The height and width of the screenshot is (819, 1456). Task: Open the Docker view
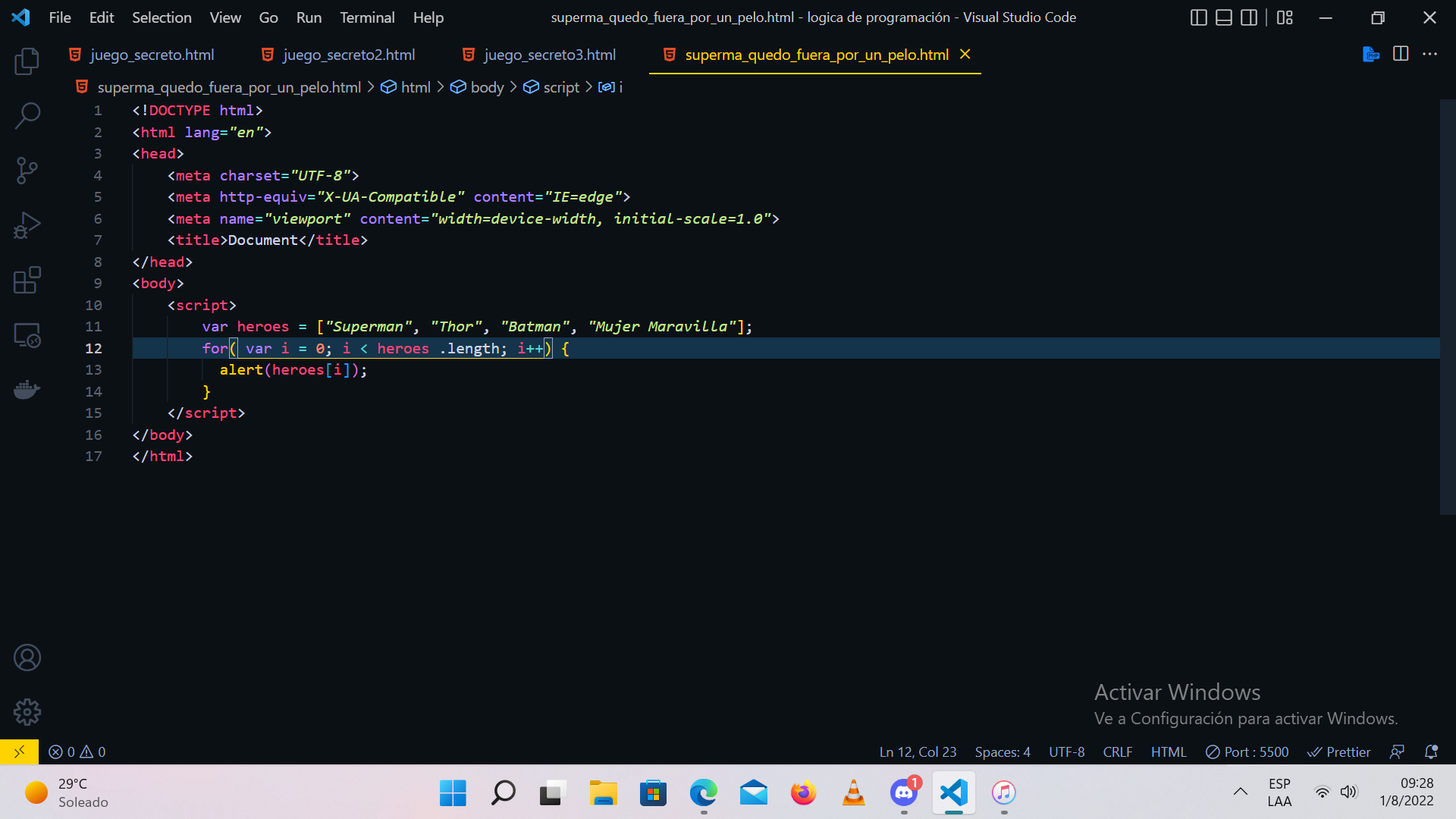click(x=27, y=390)
